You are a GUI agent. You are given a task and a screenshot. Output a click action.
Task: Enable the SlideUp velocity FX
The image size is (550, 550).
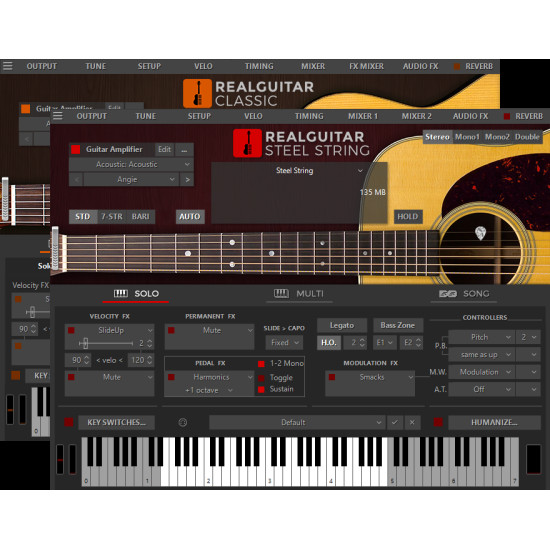[71, 330]
